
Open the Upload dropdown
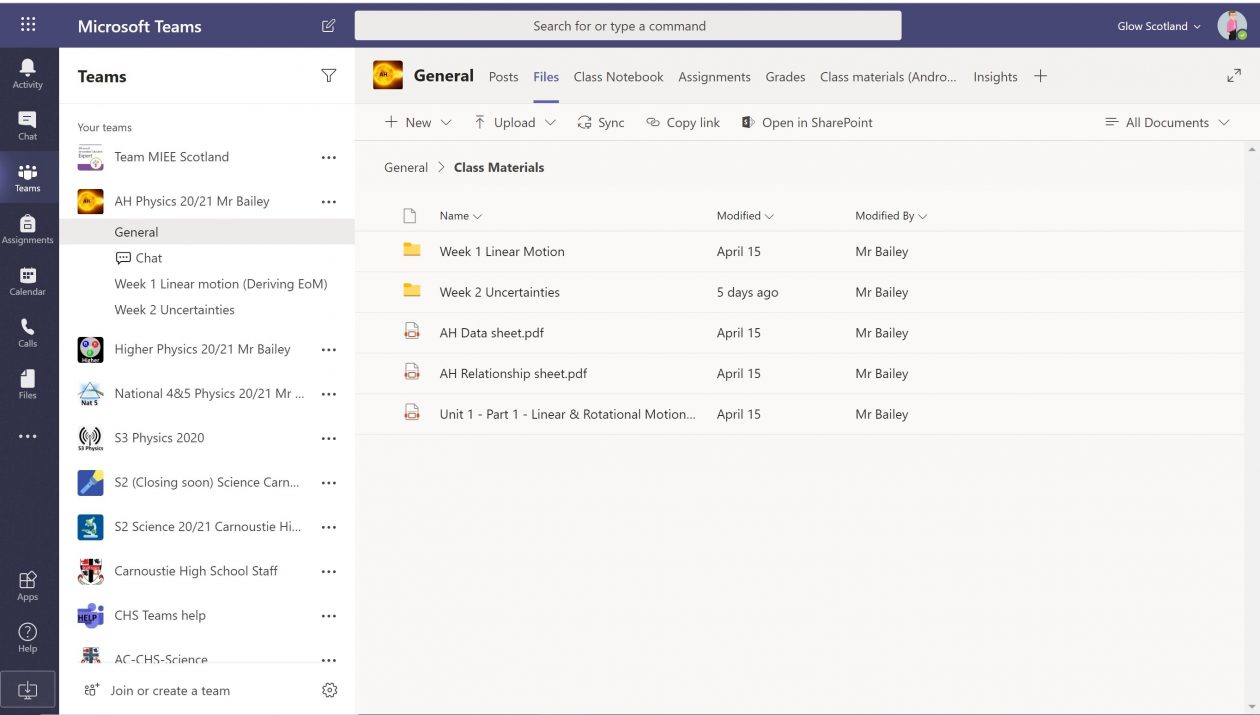(x=514, y=122)
